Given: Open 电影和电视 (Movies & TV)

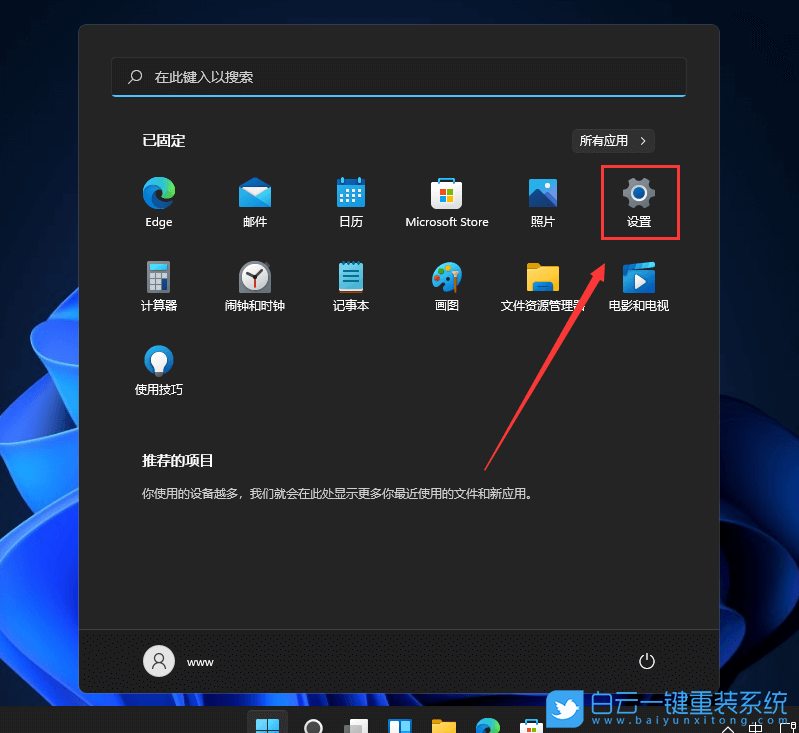Looking at the screenshot, I should click(638, 286).
